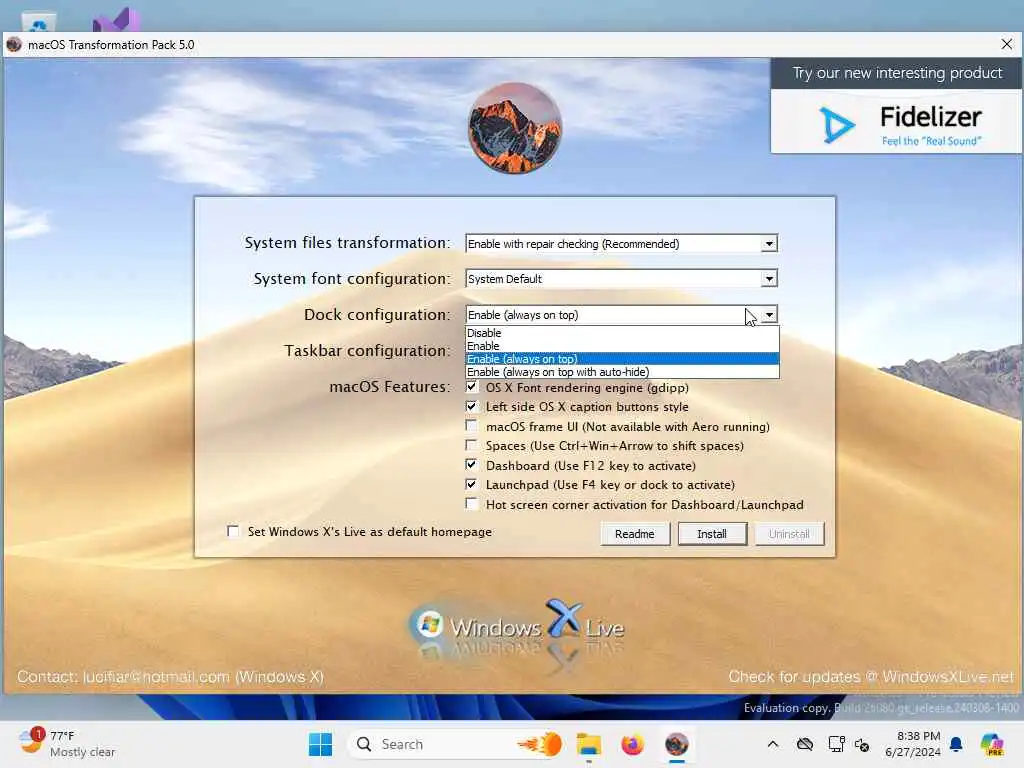This screenshot has width=1024, height=768.
Task: Click the network display tray icon
Action: click(x=837, y=744)
